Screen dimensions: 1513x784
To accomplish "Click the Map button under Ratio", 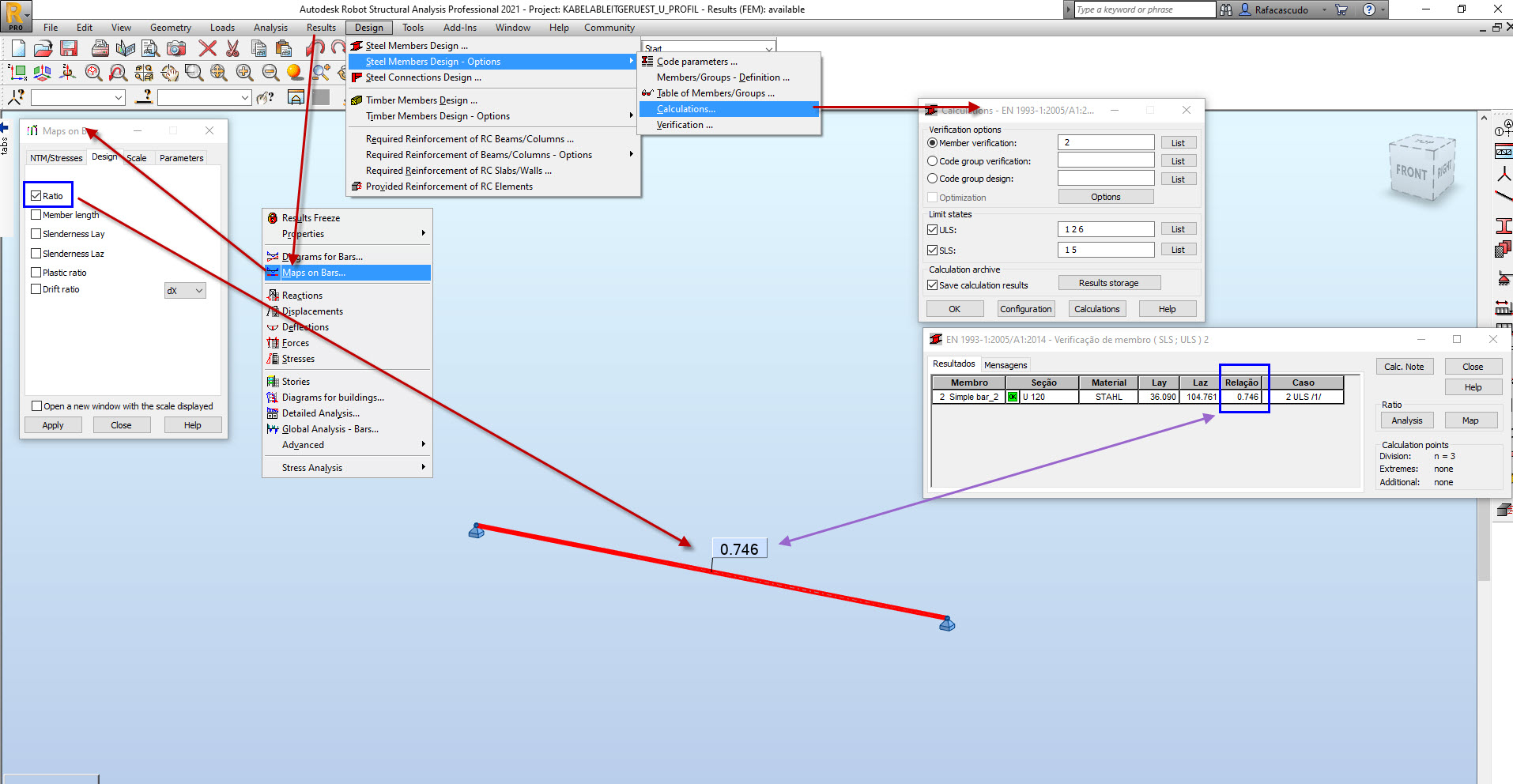I will [x=1470, y=420].
